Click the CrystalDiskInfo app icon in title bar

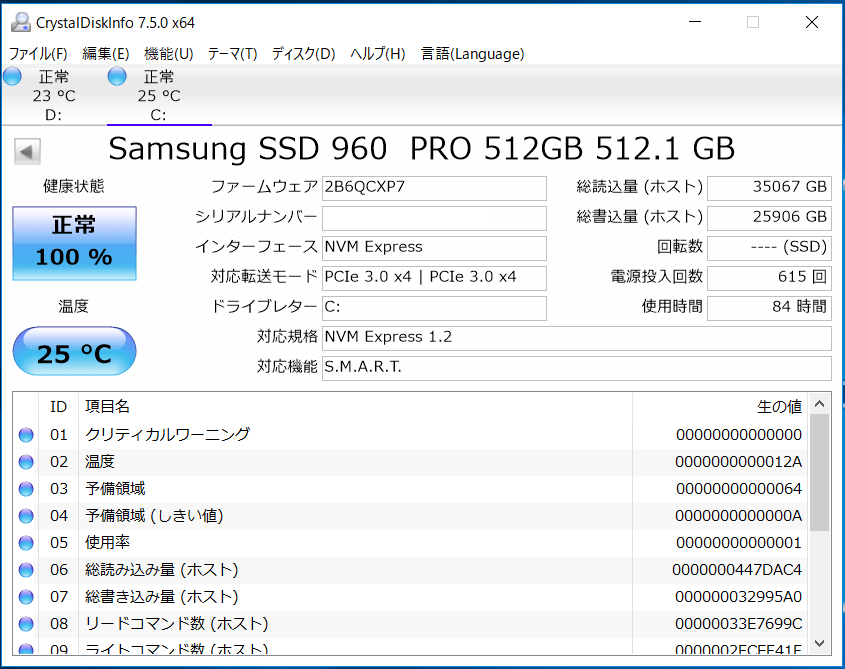coord(20,22)
